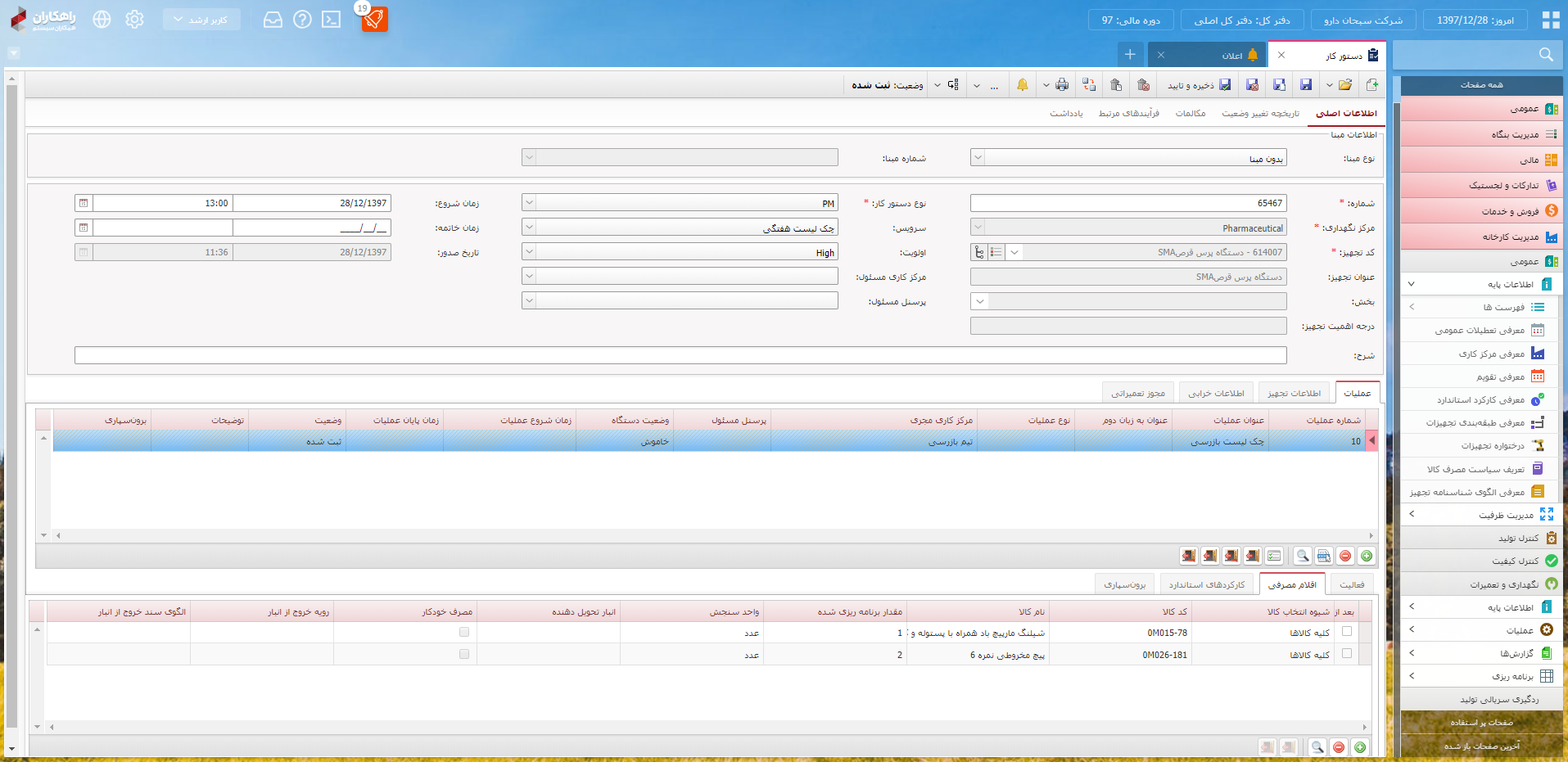Expand the مرکز کاری مسئول dropdown

tap(529, 277)
